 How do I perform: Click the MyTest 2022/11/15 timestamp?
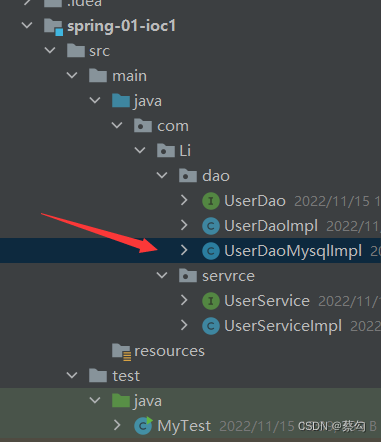click(257, 426)
